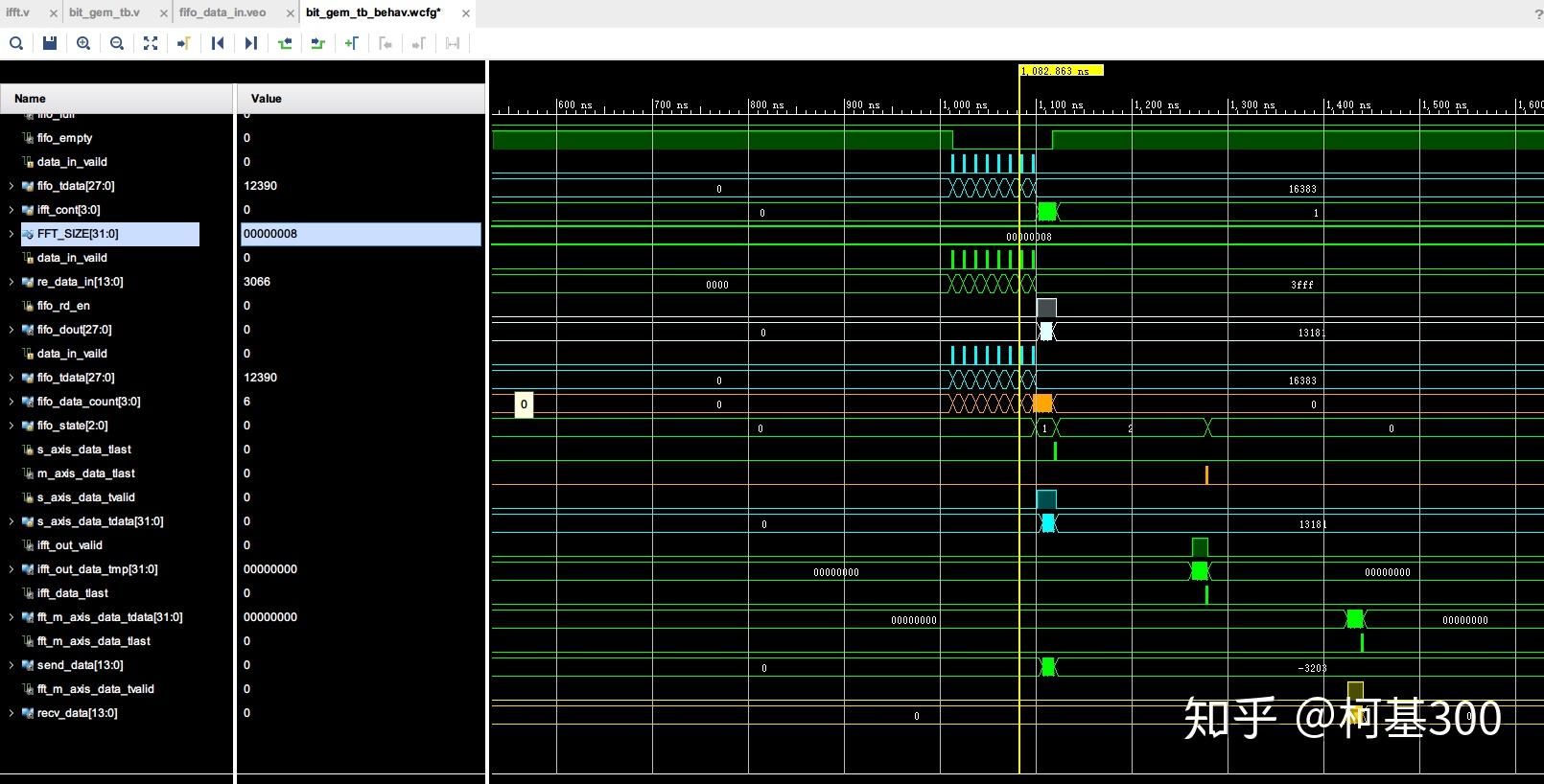Select the fifo_empty signal

coord(64,138)
